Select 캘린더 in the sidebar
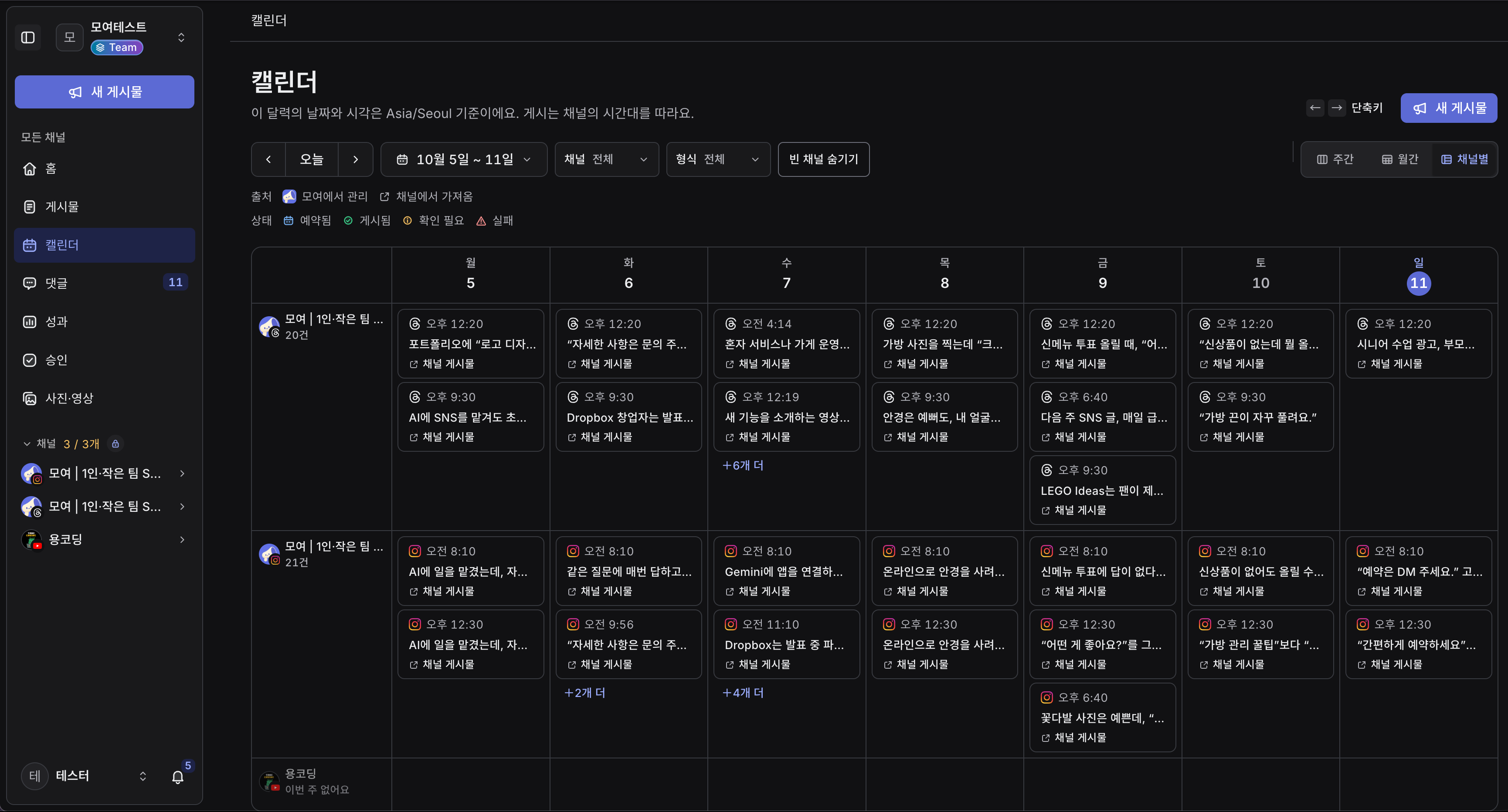 click(x=105, y=245)
